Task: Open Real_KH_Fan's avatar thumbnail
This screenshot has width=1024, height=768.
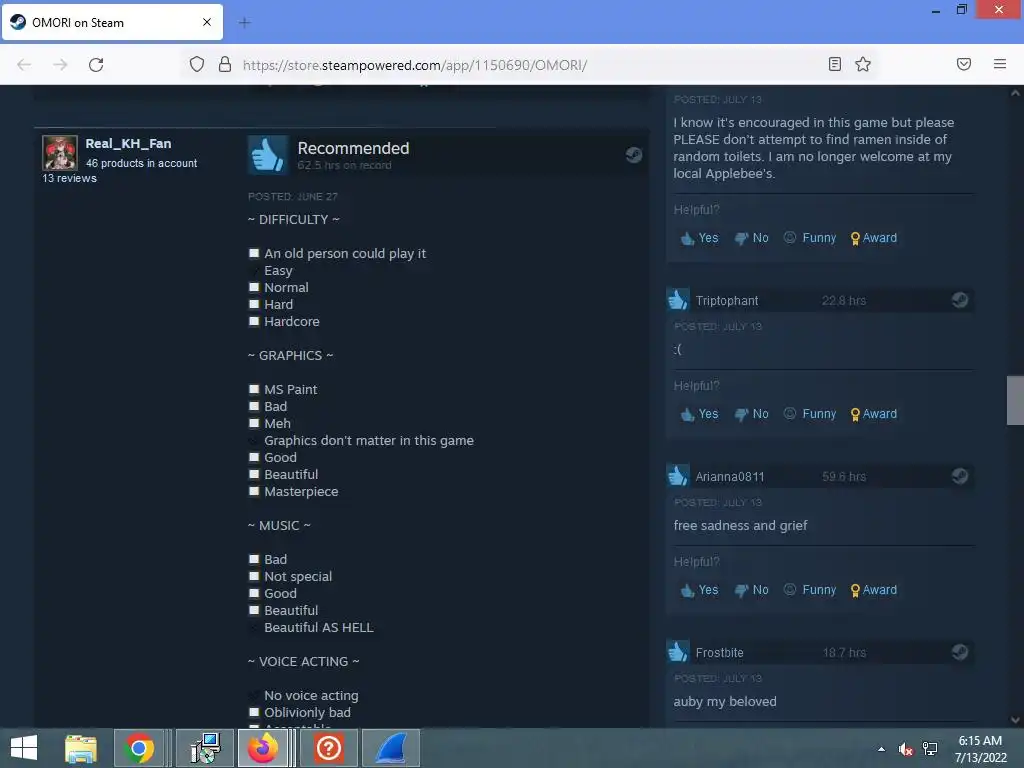Action: 60,153
